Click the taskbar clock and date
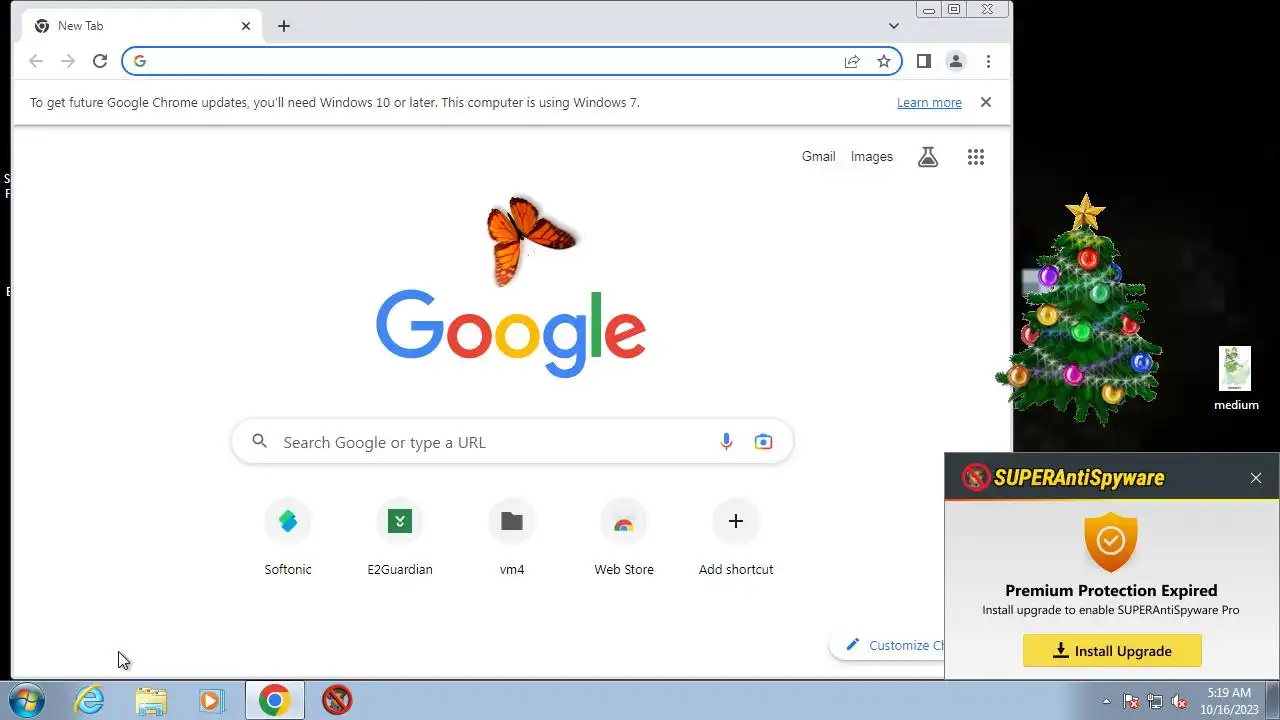1280x720 pixels. [x=1228, y=701]
